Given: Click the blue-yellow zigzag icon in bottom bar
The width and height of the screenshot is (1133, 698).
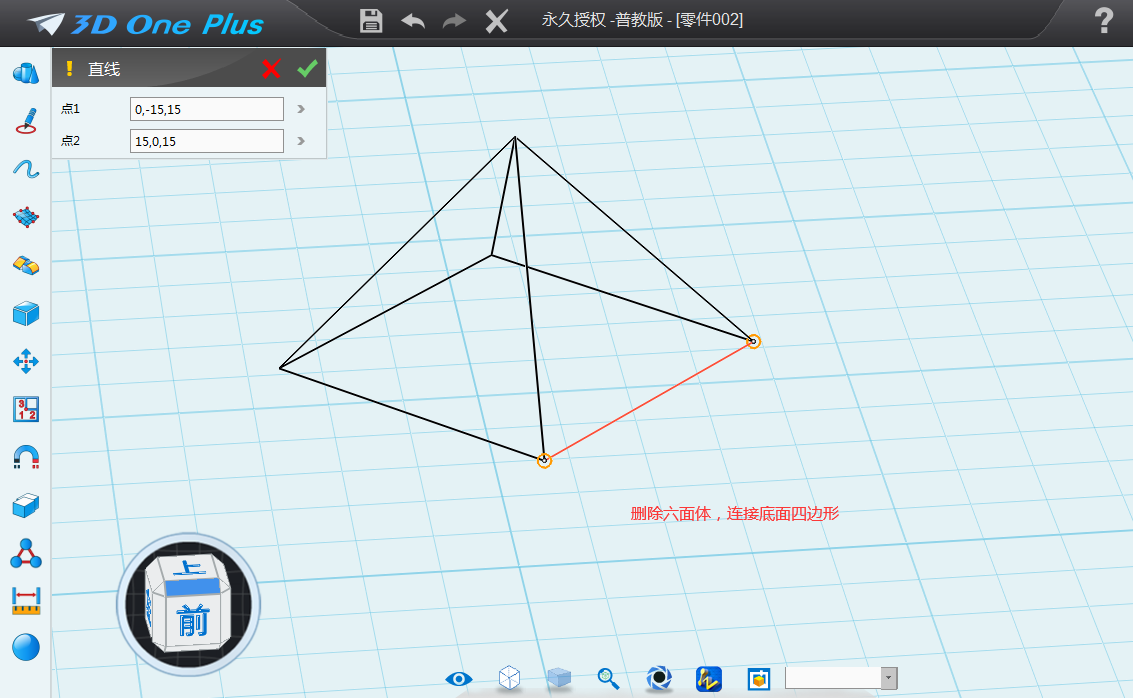Looking at the screenshot, I should pyautogui.click(x=709, y=678).
